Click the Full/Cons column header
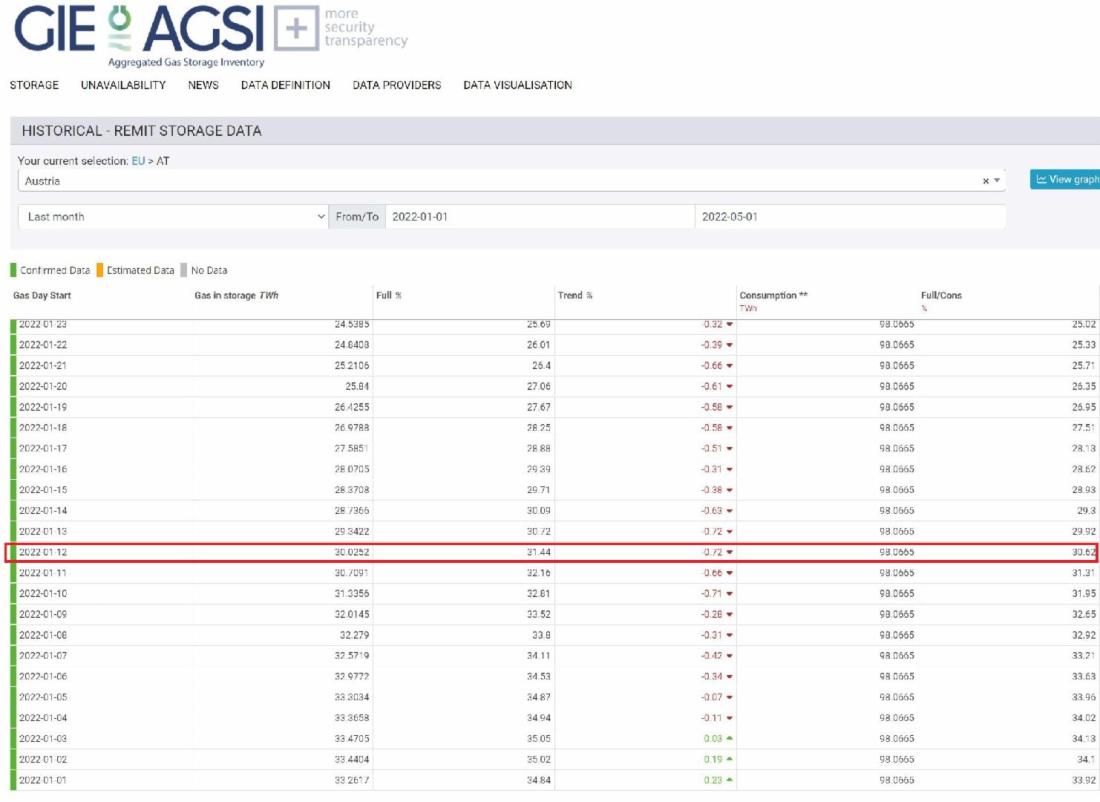Image resolution: width=1100 pixels, height=802 pixels. [941, 295]
